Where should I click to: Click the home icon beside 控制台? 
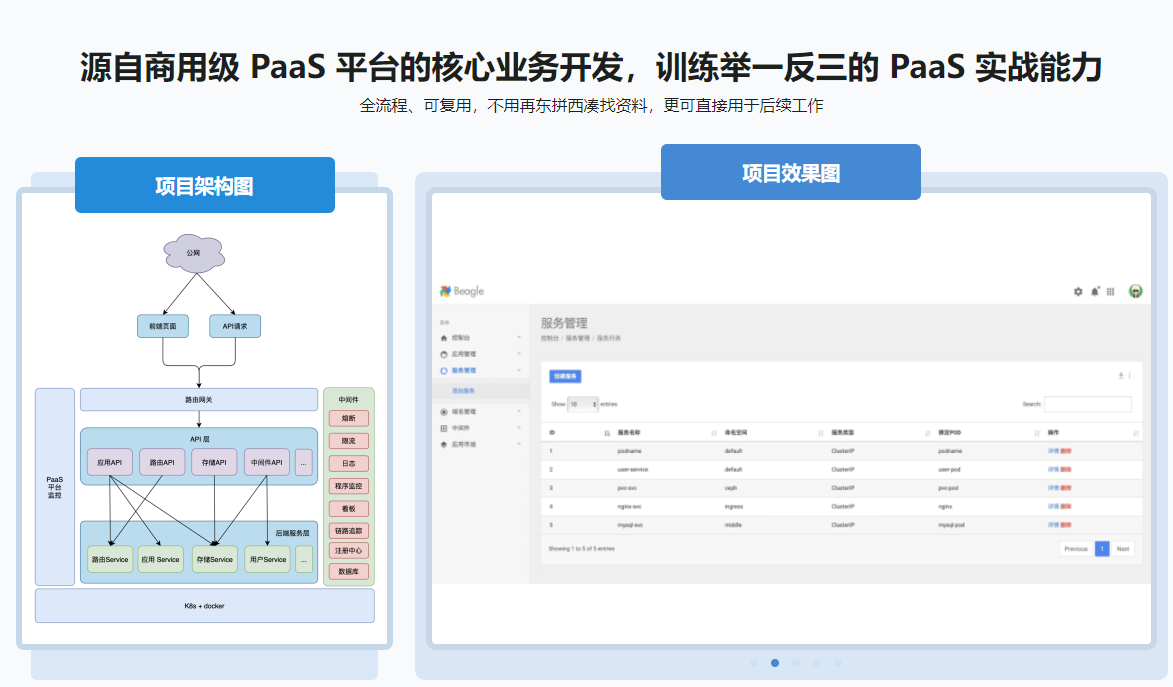coord(444,339)
